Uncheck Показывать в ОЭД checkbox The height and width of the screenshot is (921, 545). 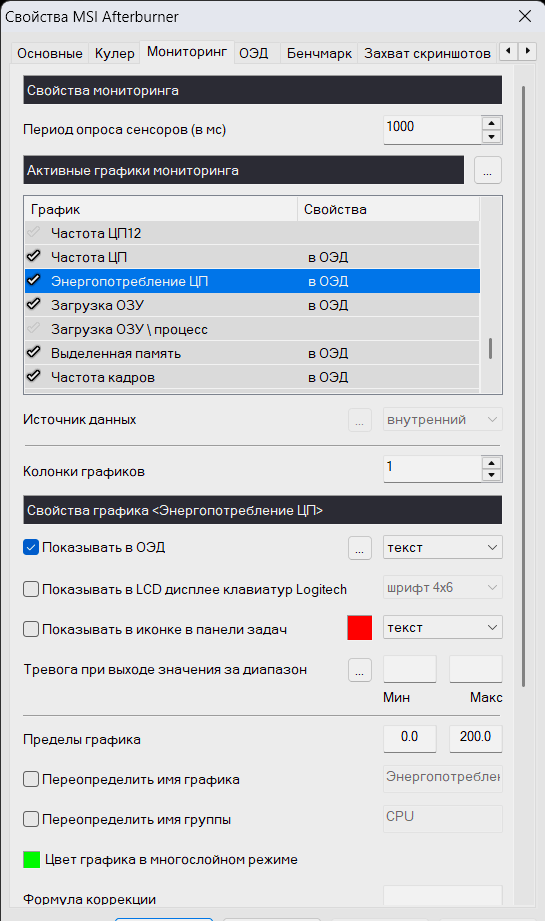pos(31,547)
